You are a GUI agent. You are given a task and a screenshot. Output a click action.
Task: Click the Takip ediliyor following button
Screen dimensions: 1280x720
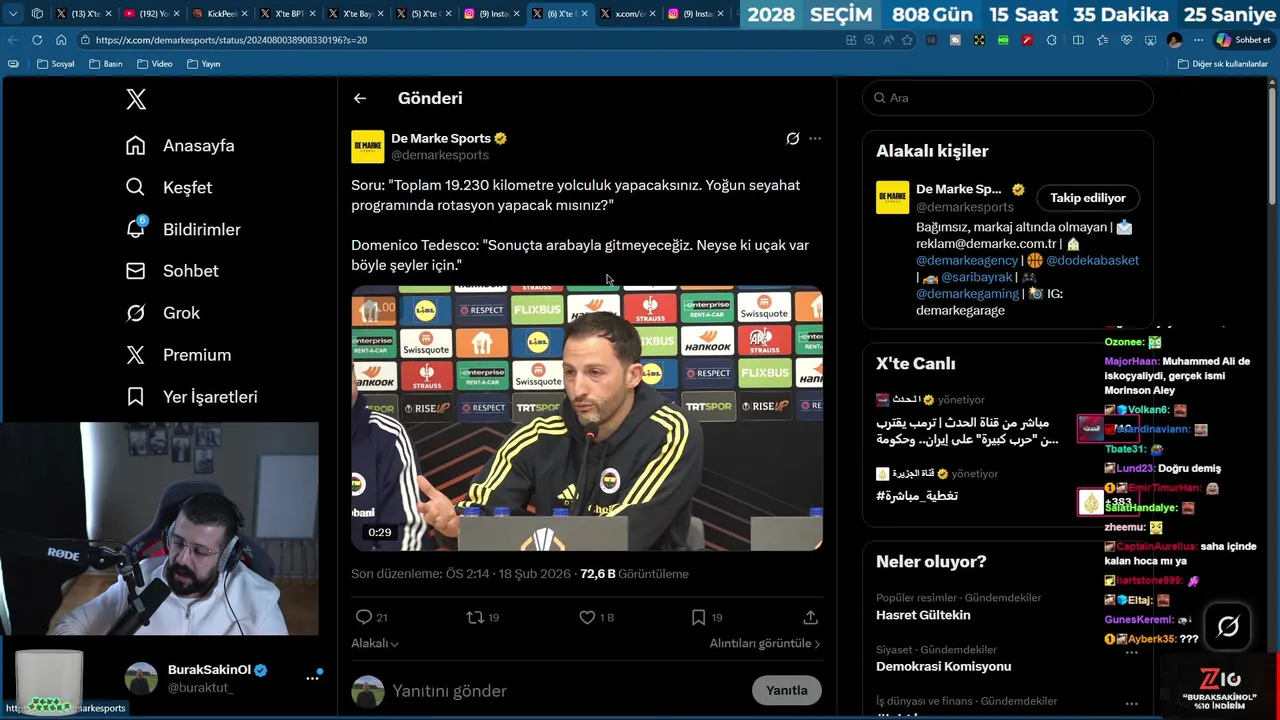point(1088,198)
